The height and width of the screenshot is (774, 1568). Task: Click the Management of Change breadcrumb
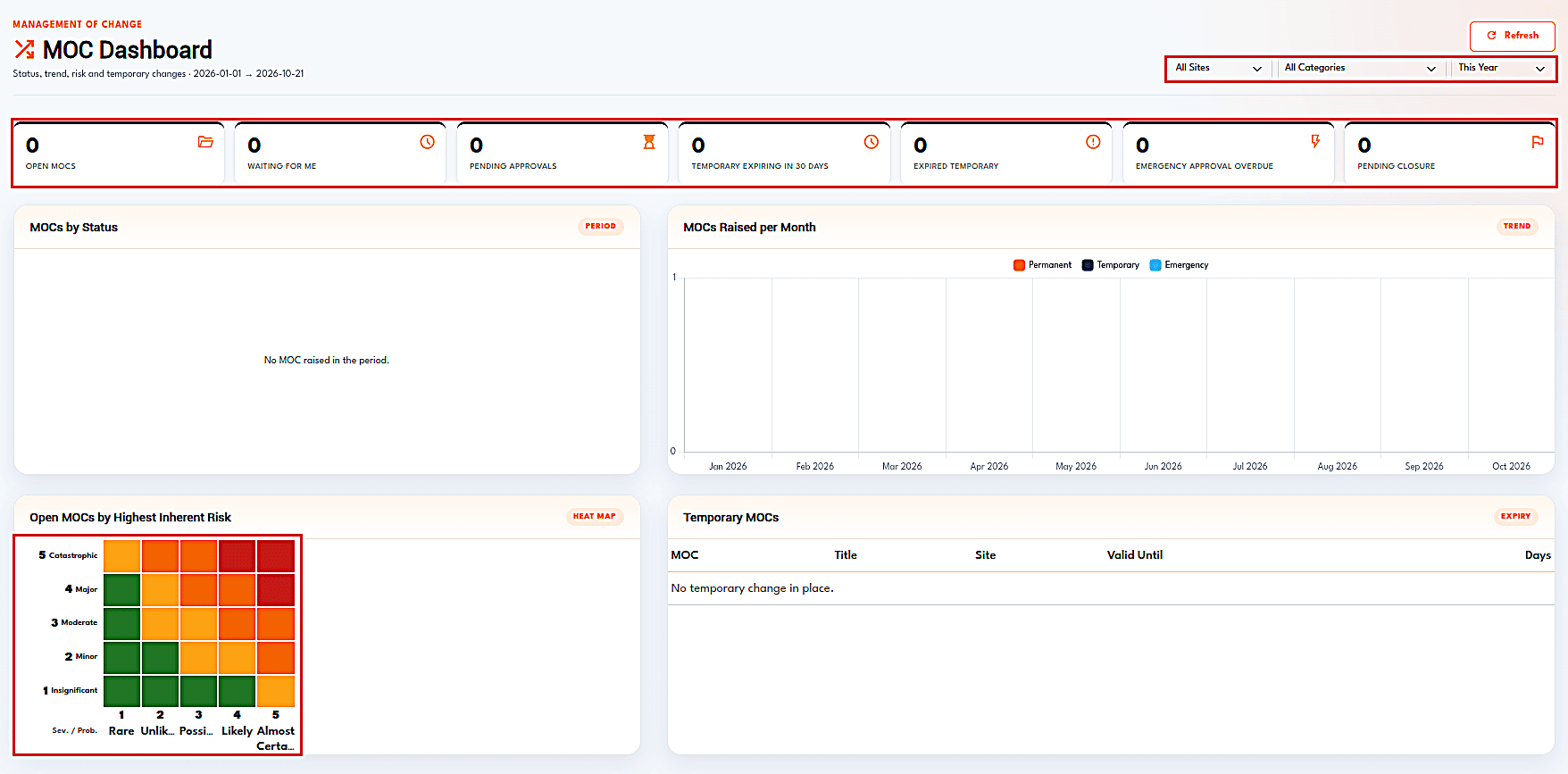pyautogui.click(x=77, y=24)
